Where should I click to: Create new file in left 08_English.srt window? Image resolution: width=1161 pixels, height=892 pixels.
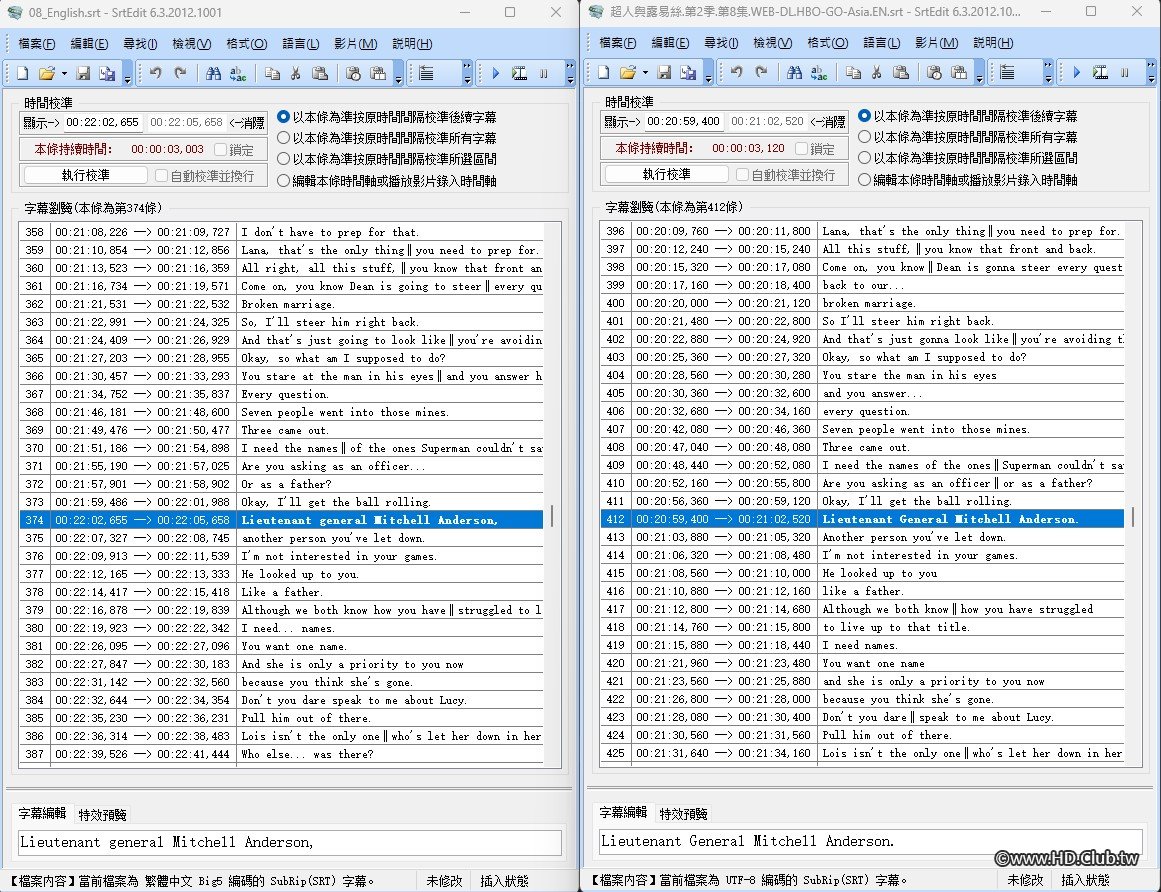[22, 73]
